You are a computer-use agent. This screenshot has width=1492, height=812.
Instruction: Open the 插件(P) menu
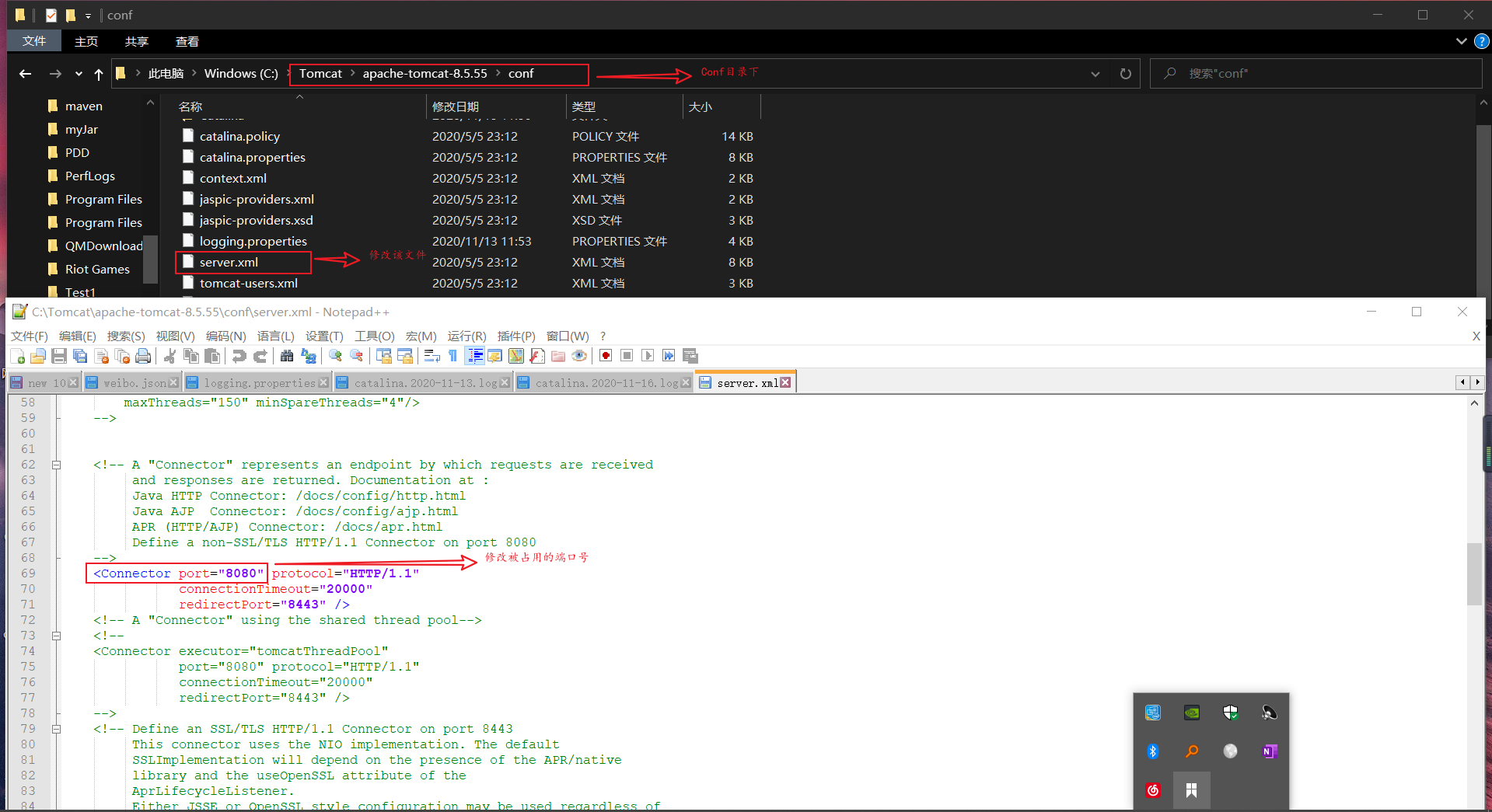pos(516,336)
